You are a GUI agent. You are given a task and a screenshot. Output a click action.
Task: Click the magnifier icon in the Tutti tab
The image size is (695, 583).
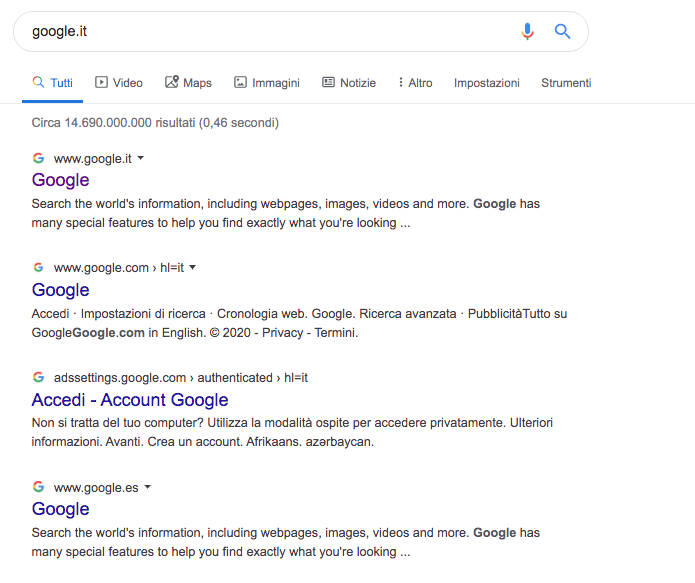coord(39,82)
